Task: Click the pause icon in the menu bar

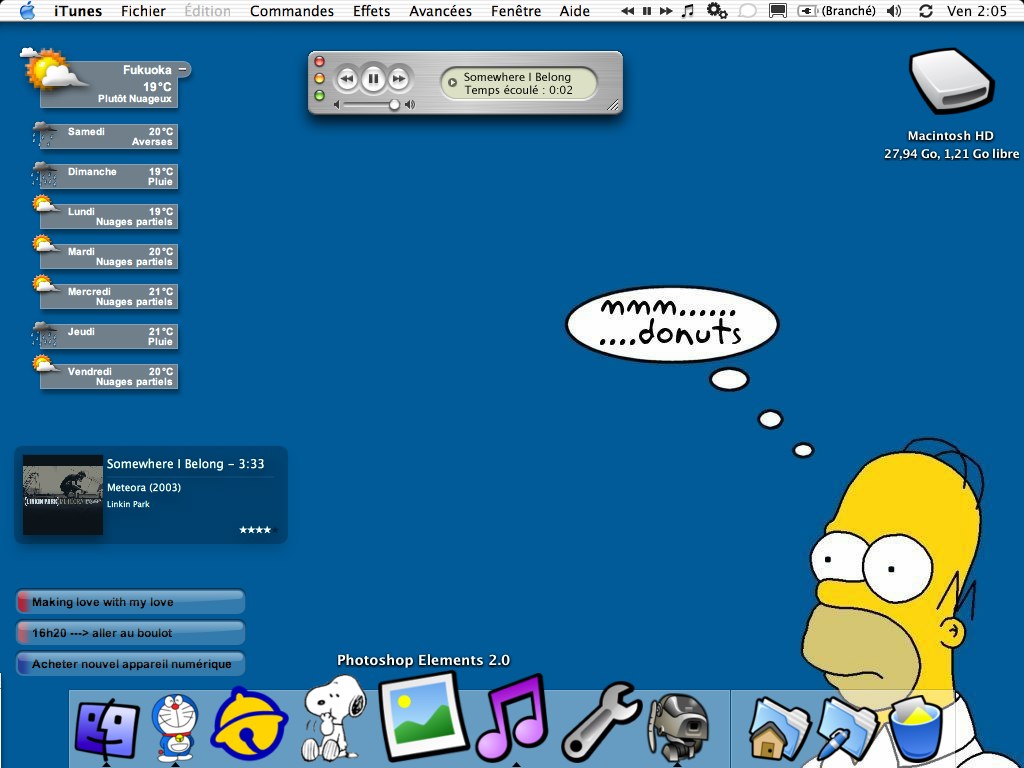Action: tap(647, 11)
